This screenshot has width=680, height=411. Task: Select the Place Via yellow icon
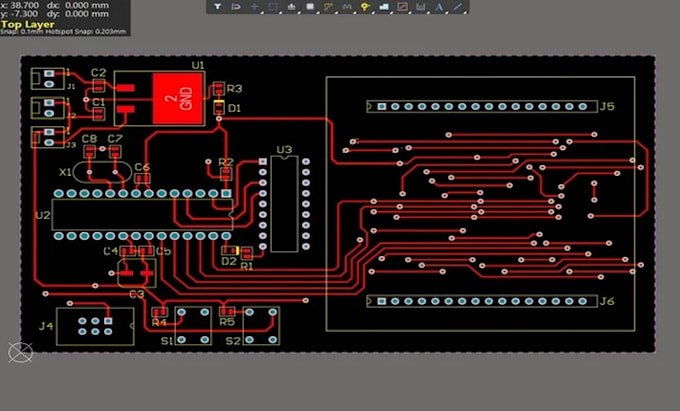[x=366, y=7]
